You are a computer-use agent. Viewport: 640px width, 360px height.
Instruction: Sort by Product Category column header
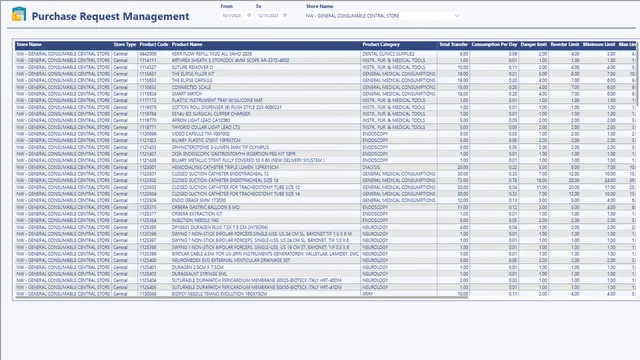pos(381,44)
